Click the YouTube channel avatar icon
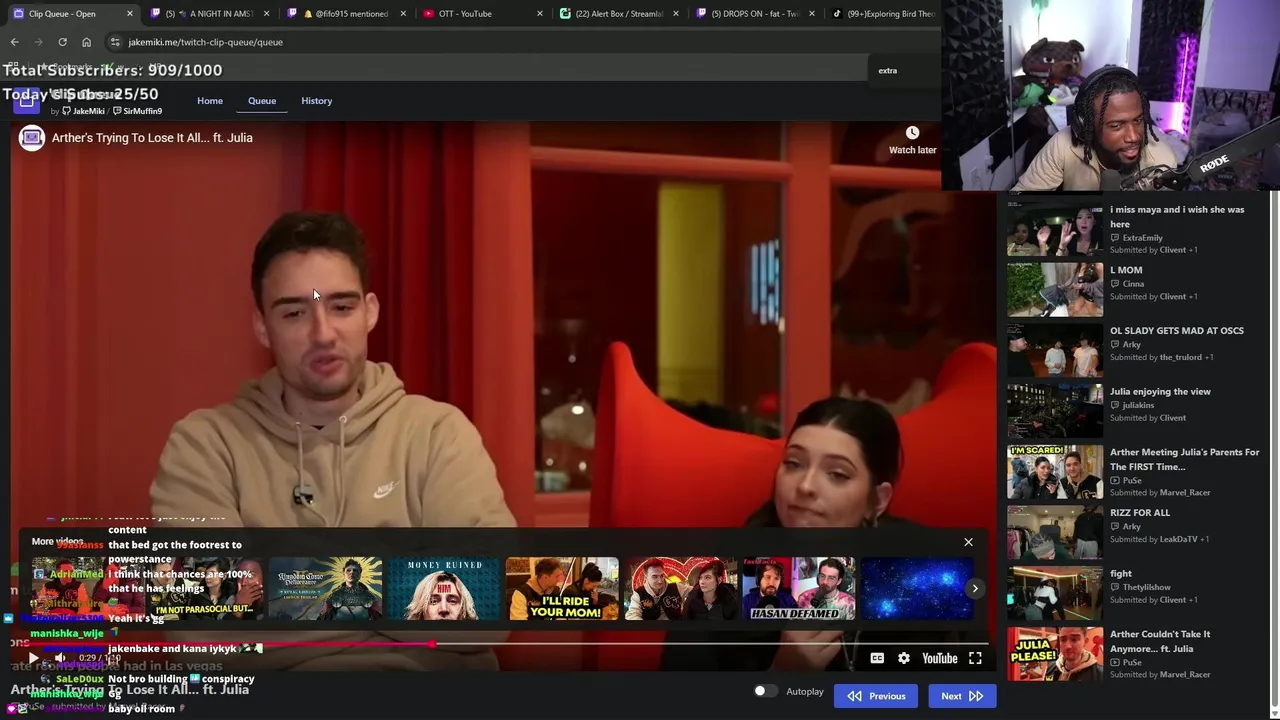 coord(32,138)
